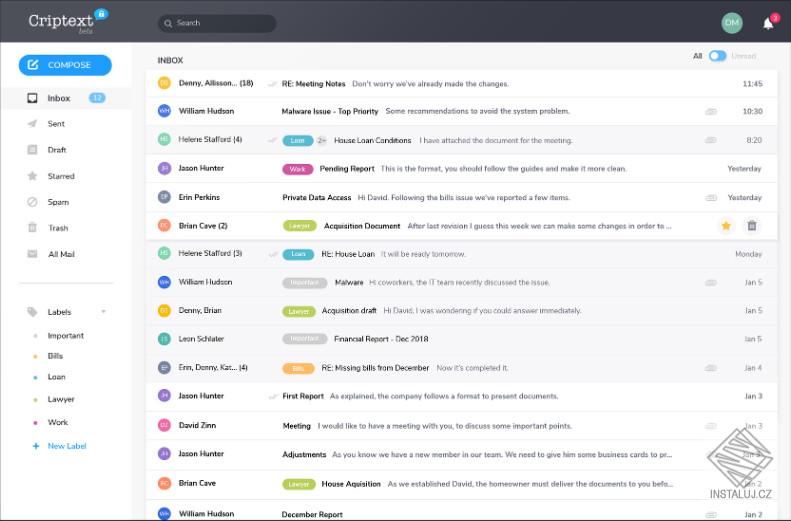
Task: Select the Bills label
Action: [x=55, y=356]
